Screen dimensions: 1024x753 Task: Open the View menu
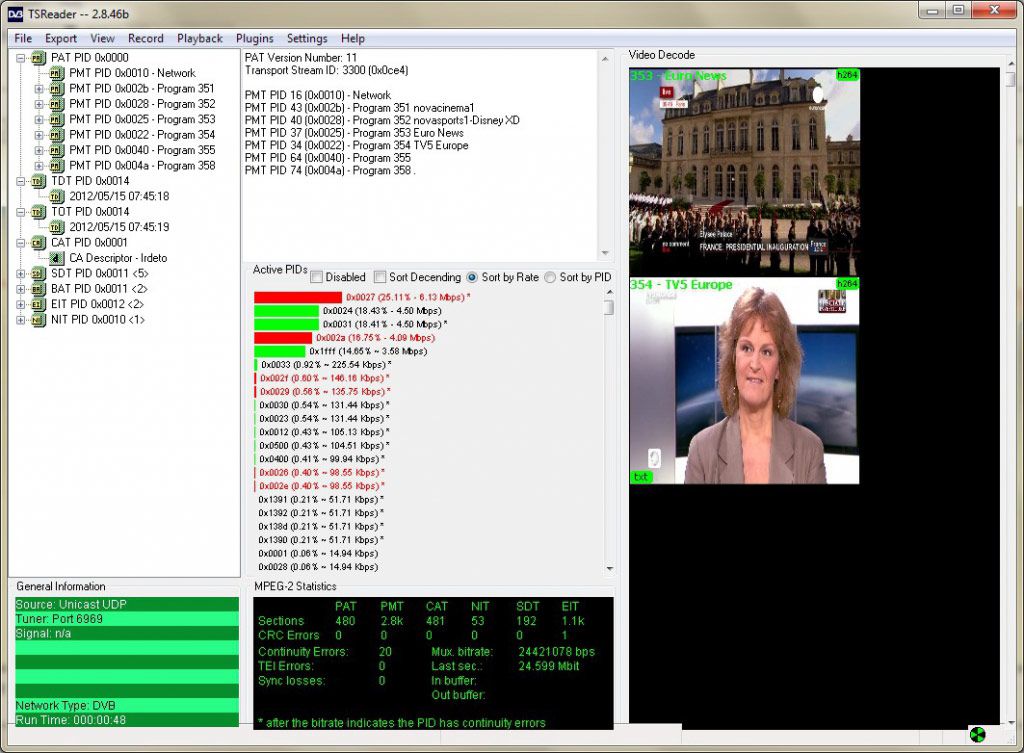coord(103,39)
